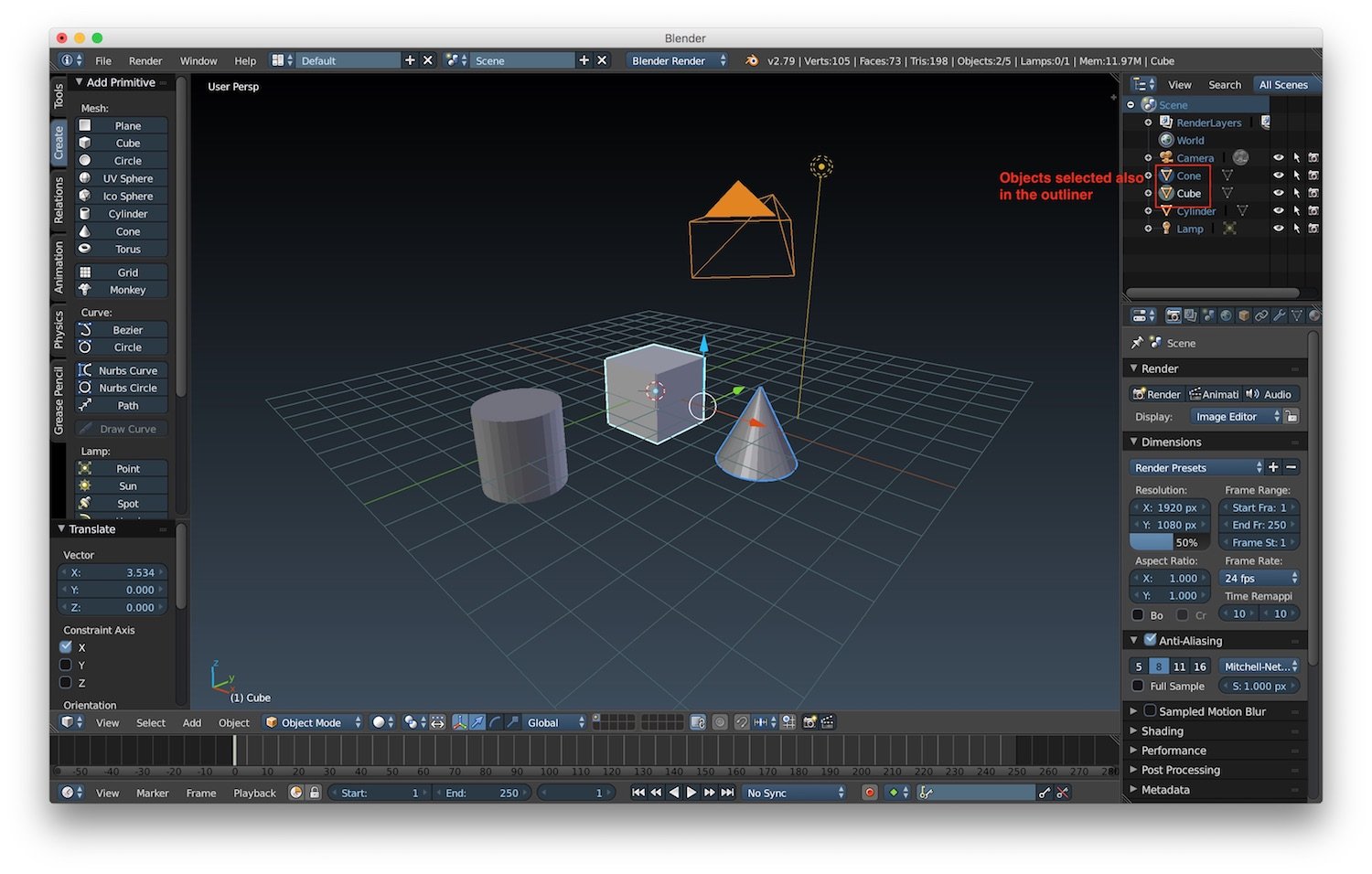The width and height of the screenshot is (1372, 874).
Task: Enable the Full Sample checkbox
Action: tap(1138, 686)
